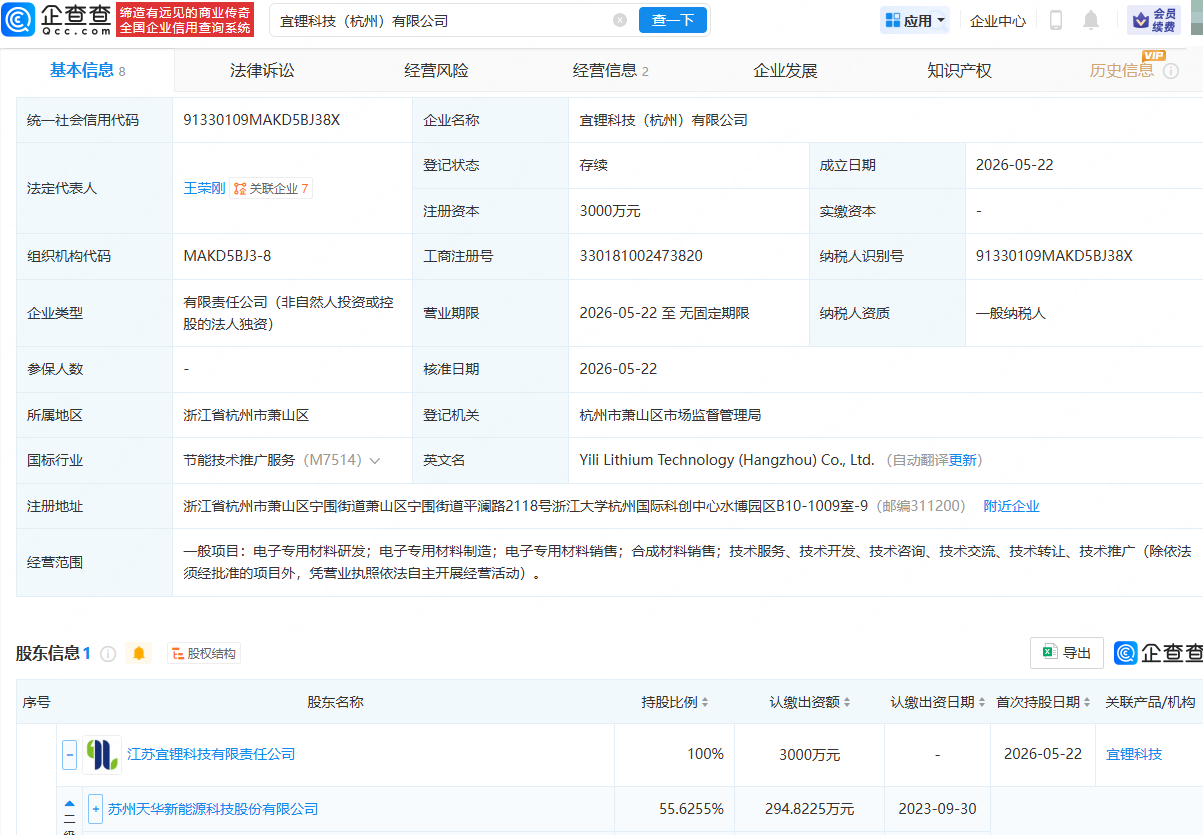This screenshot has width=1203, height=835.
Task: Click 登记状态 存续 value
Action: pos(593,165)
